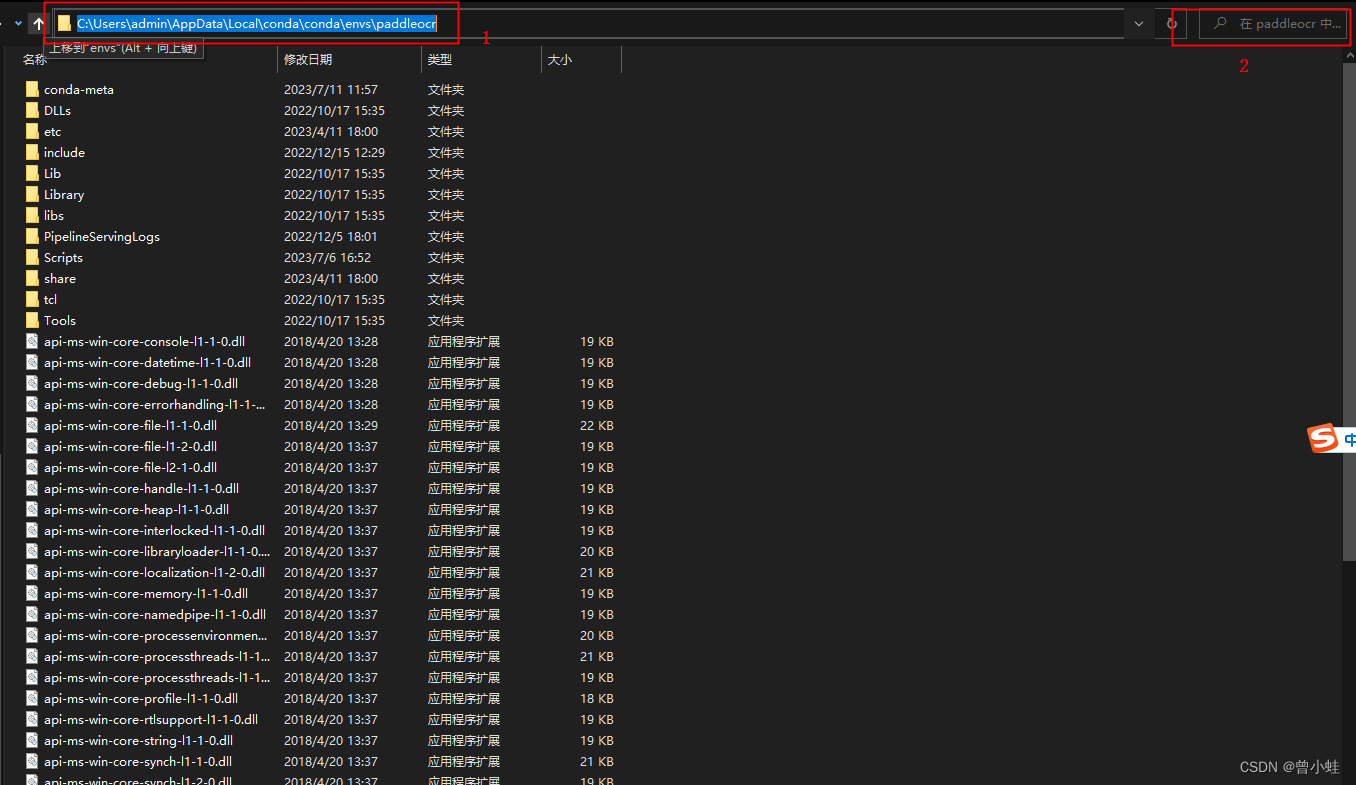Image resolution: width=1356 pixels, height=785 pixels.
Task: Select file name api-ms-win-core-synch-l1-1-0.dll
Action: click(138, 762)
